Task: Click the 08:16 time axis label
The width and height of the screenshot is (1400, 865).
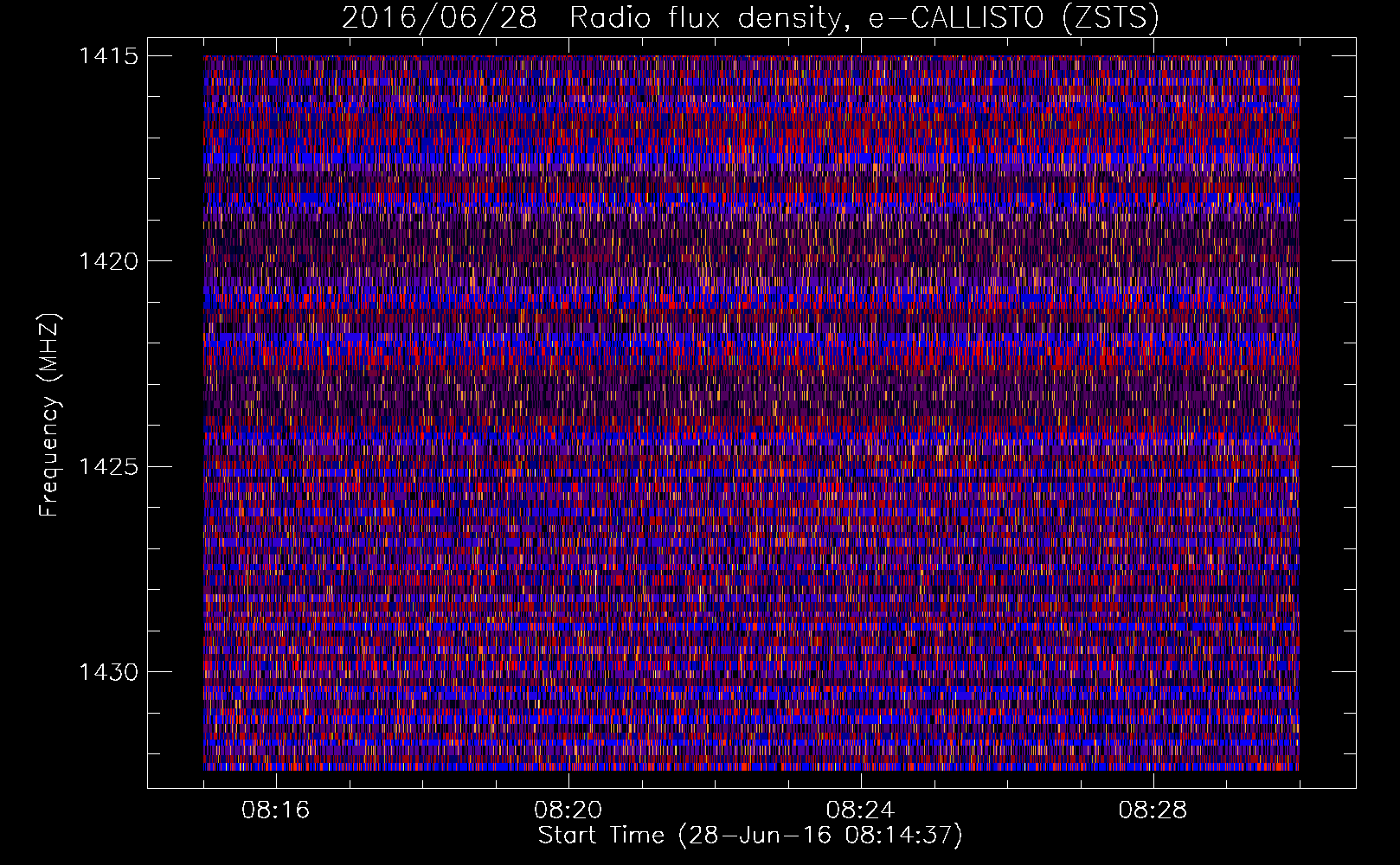Action: click(x=276, y=811)
